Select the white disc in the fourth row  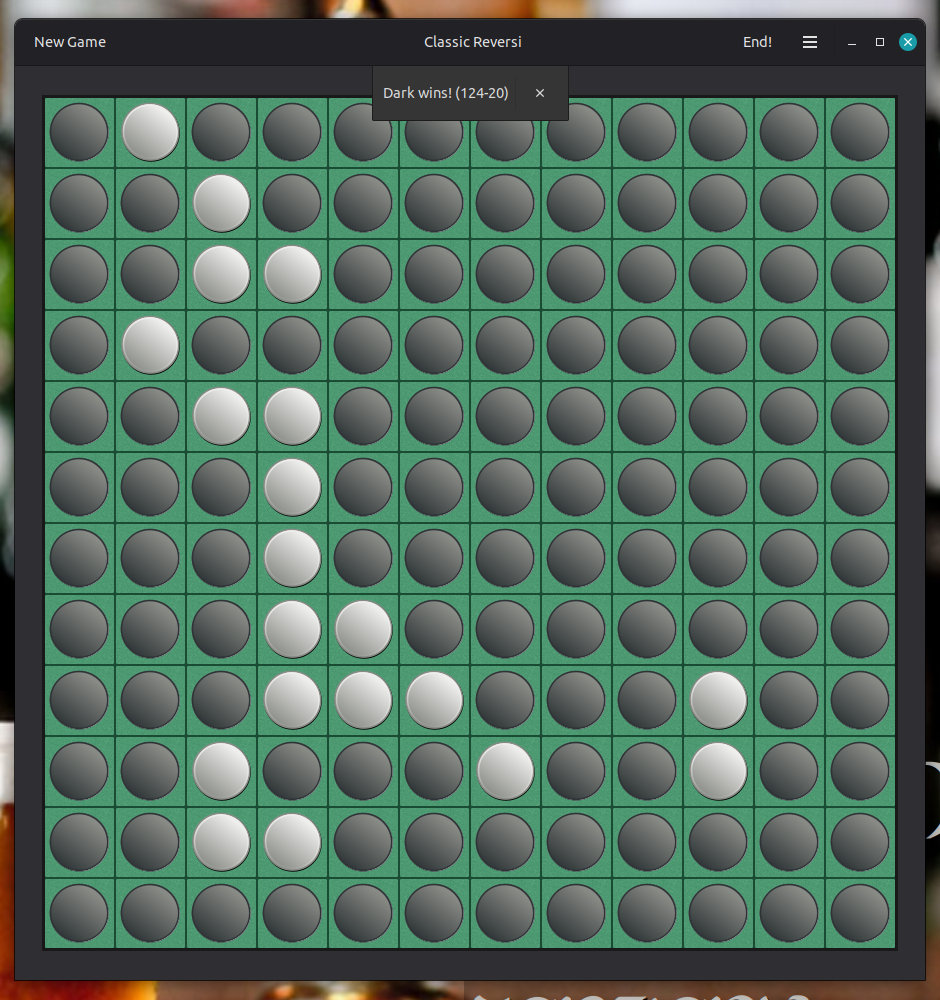pos(150,344)
